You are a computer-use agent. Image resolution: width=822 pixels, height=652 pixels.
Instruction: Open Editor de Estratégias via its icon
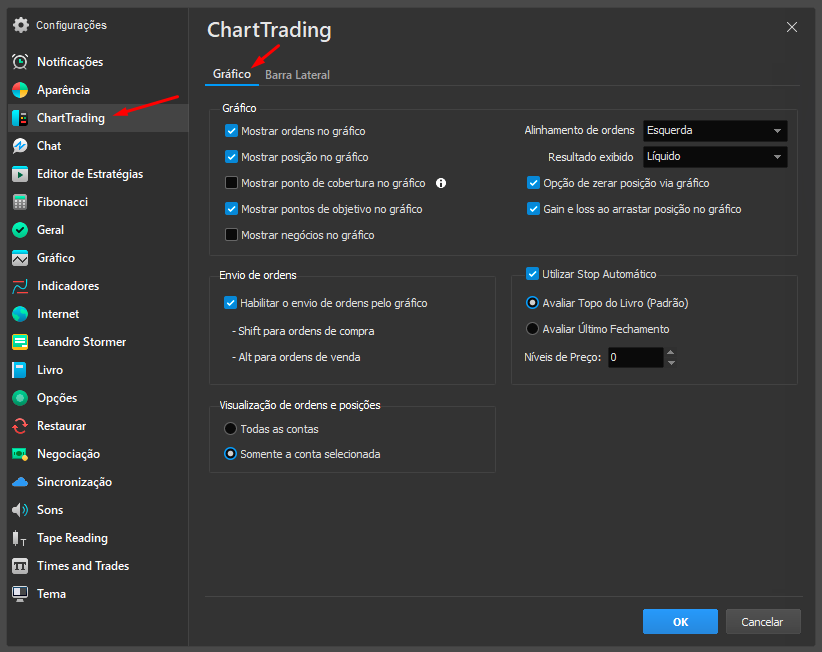pyautogui.click(x=20, y=174)
